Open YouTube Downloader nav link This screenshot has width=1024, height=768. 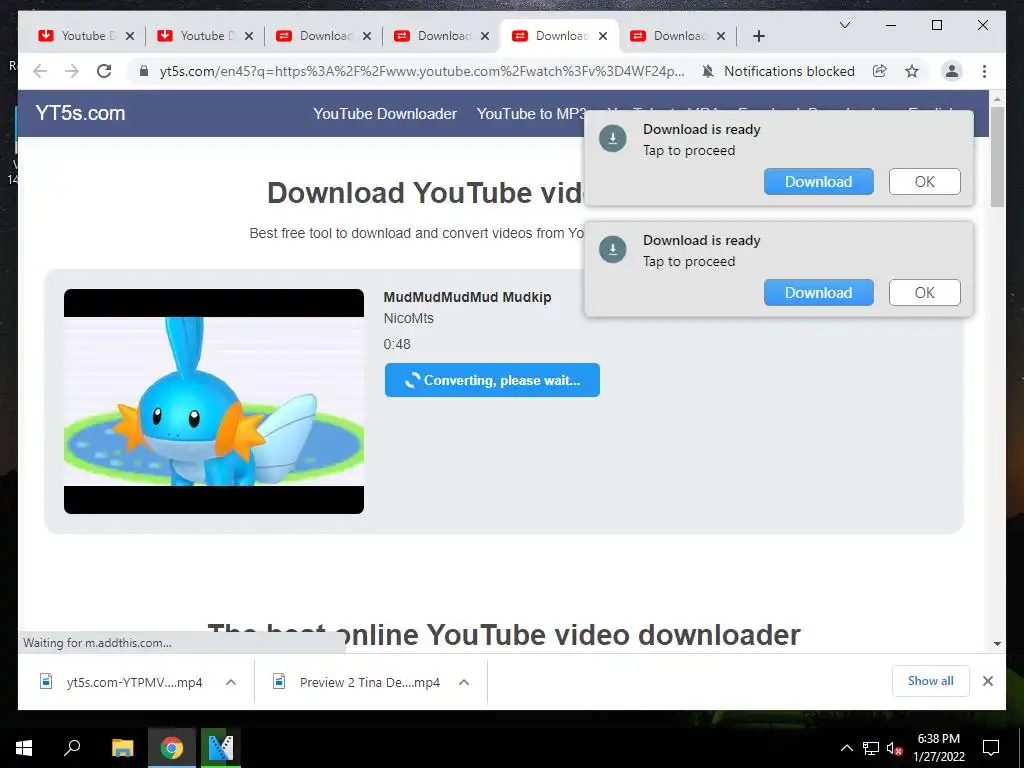point(385,114)
